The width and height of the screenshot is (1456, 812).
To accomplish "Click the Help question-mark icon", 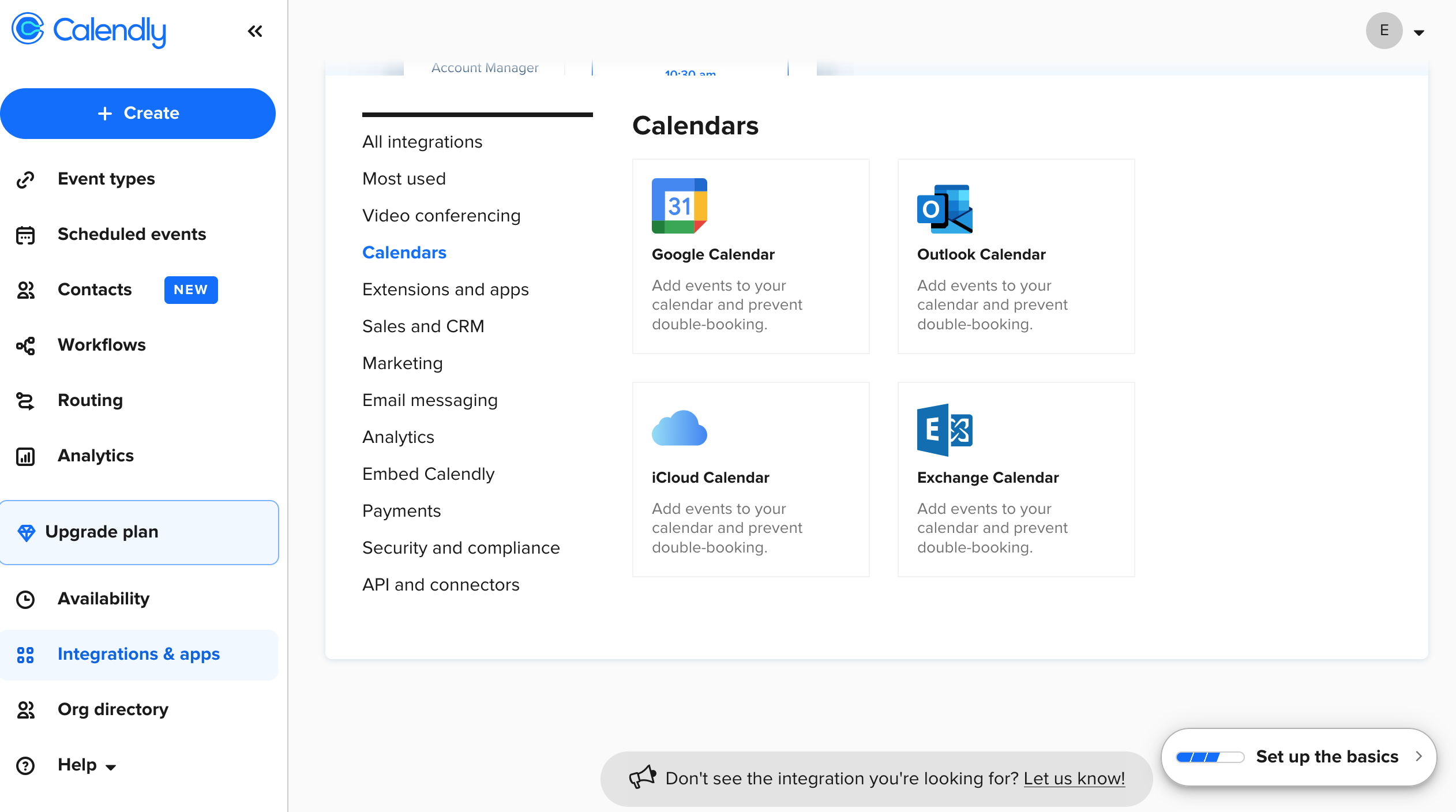I will (25, 765).
